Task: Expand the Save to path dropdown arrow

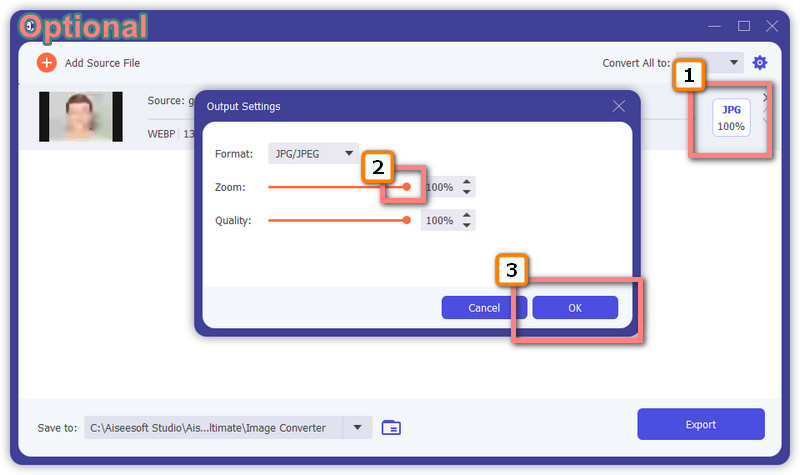Action: [x=357, y=427]
